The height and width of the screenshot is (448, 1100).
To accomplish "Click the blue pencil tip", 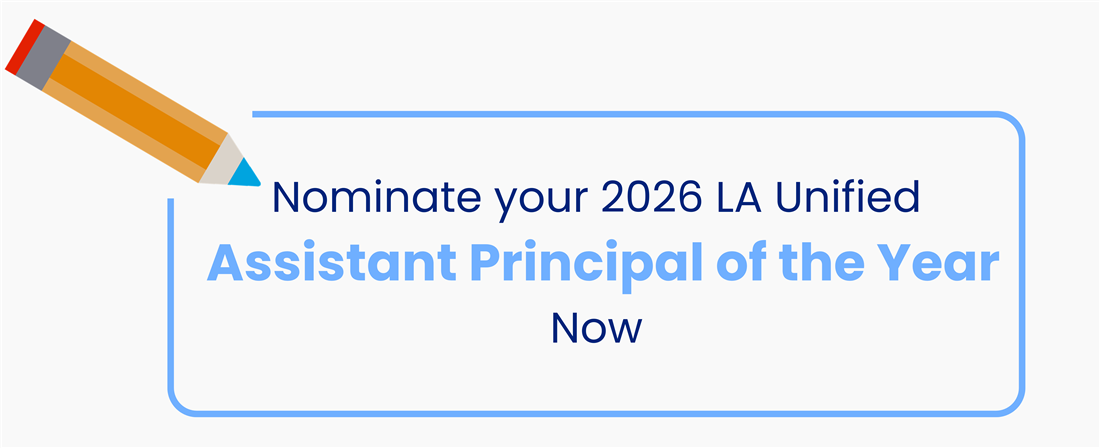I will pos(243,173).
